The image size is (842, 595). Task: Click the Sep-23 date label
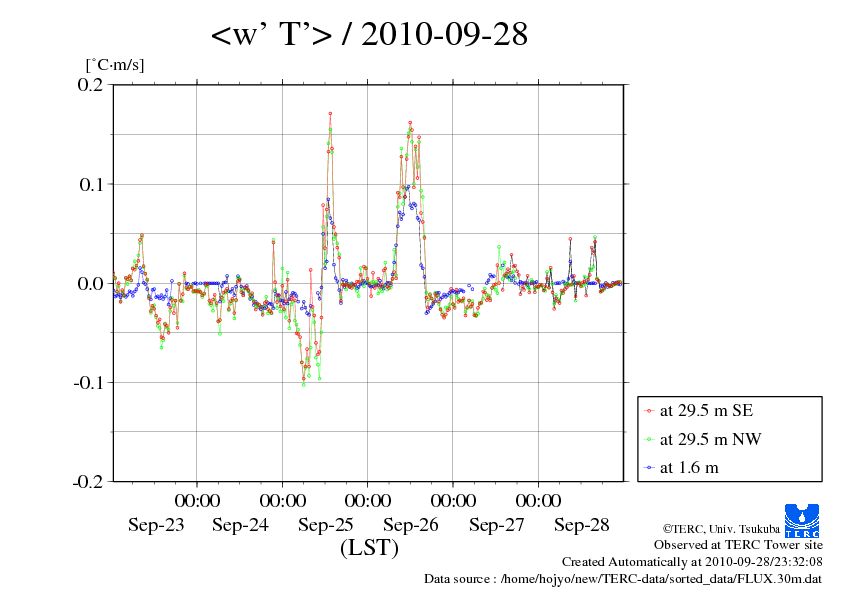tap(156, 525)
